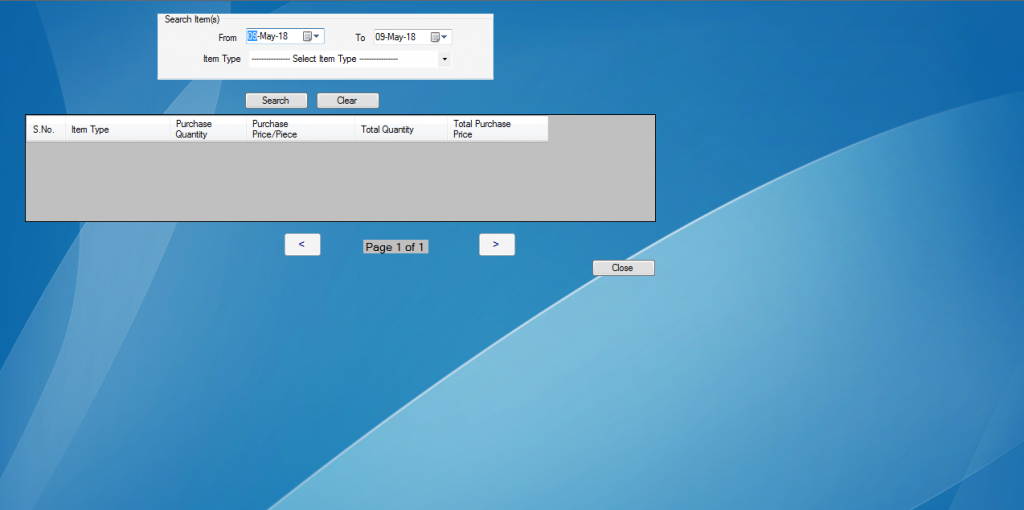Sort by Total Quantity column header
The image size is (1024, 510).
coord(401,129)
